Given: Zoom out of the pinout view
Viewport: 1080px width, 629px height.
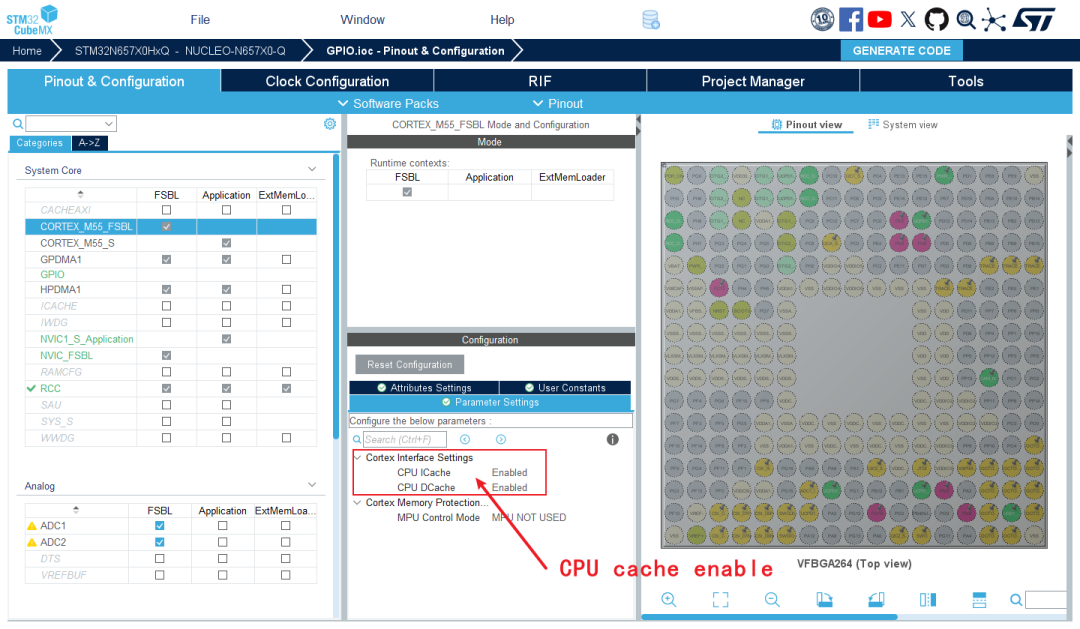Looking at the screenshot, I should 772,599.
